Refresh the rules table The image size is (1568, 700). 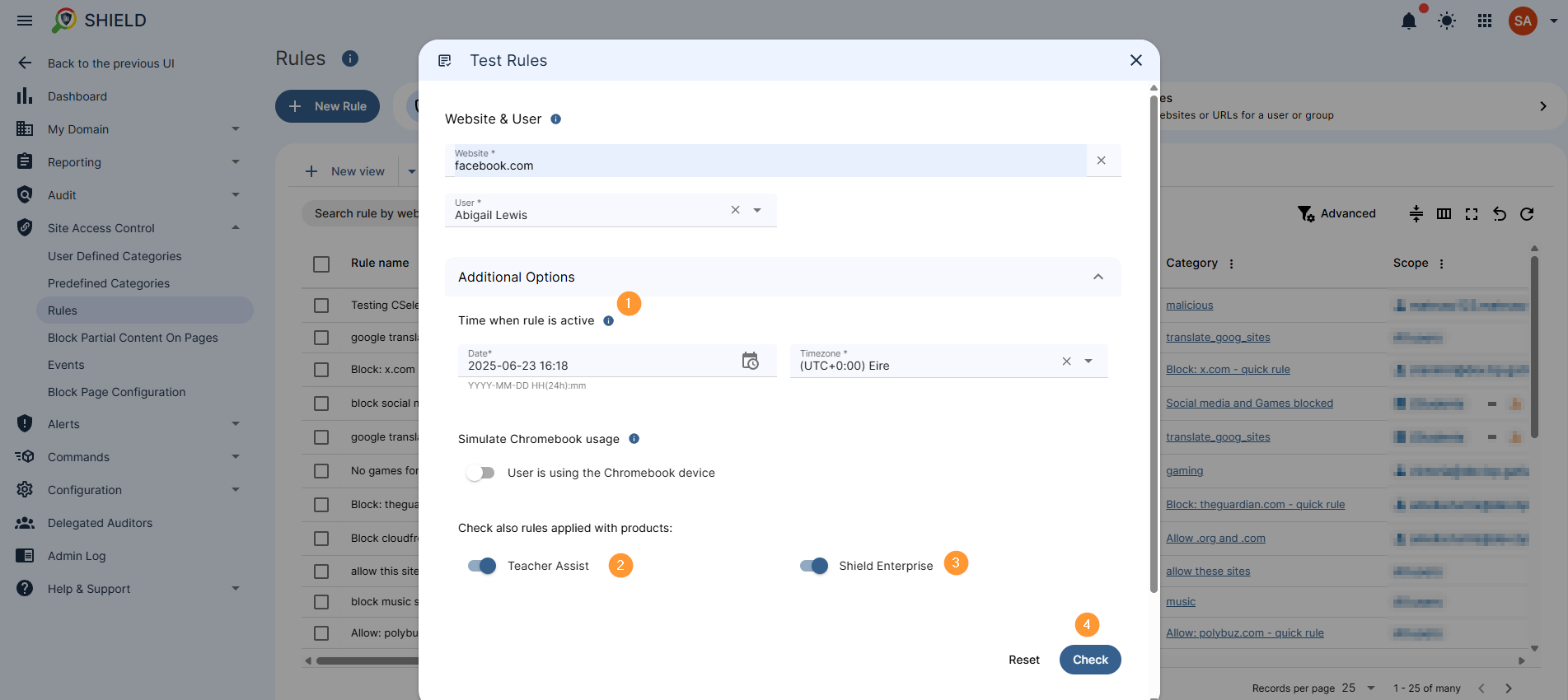1527,213
